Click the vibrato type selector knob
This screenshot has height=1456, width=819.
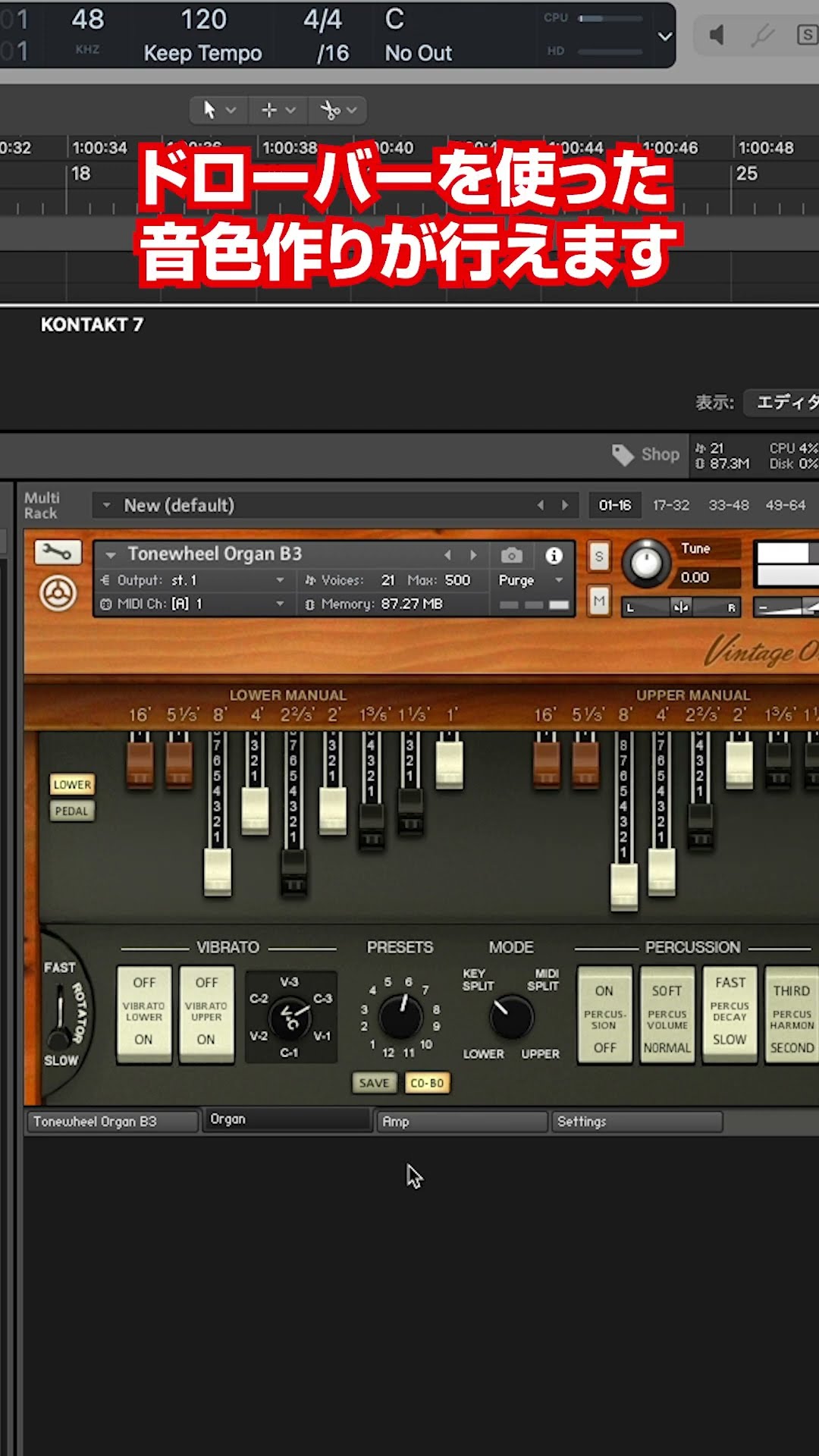click(x=290, y=1018)
